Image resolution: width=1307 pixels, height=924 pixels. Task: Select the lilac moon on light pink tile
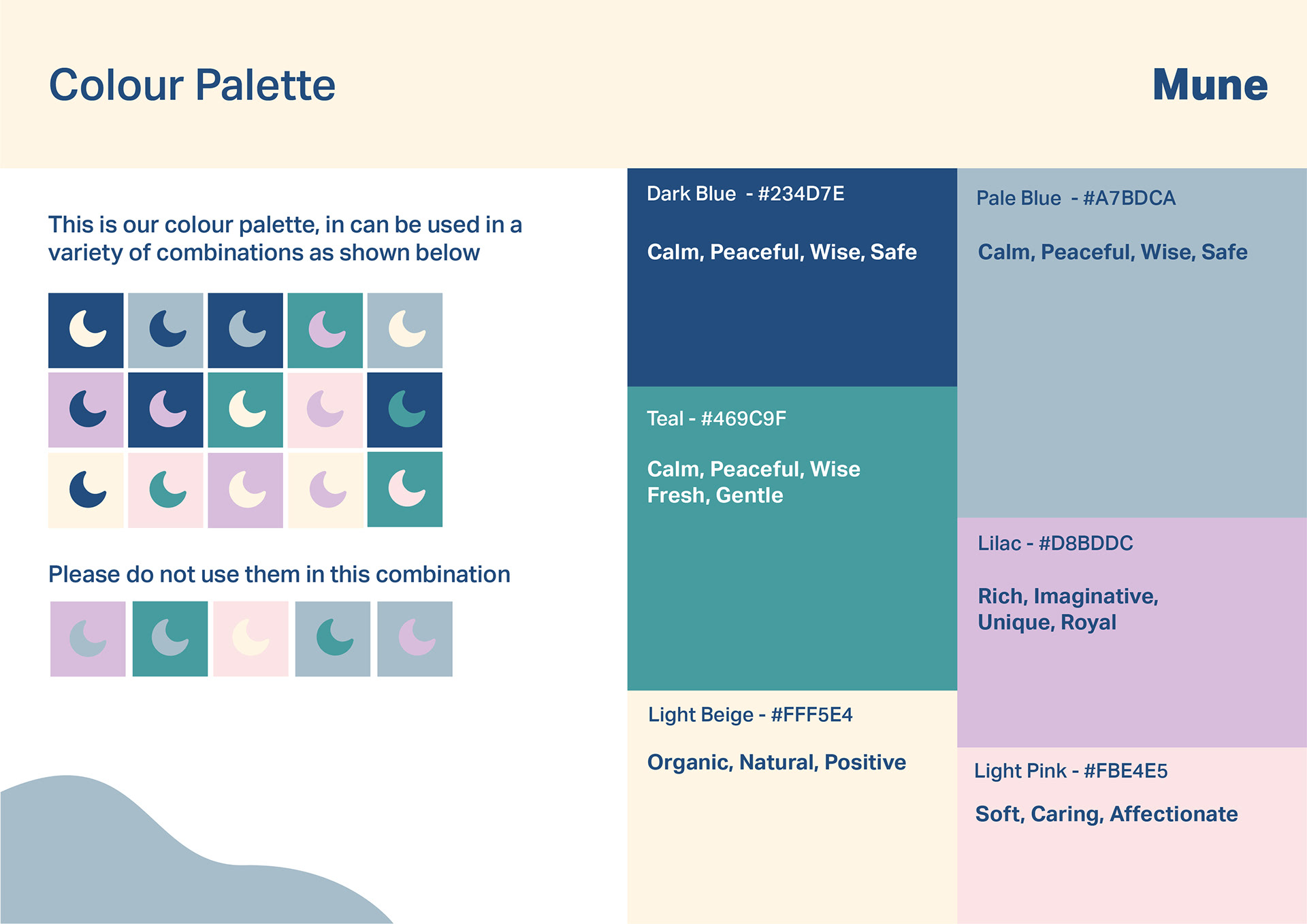(x=325, y=410)
